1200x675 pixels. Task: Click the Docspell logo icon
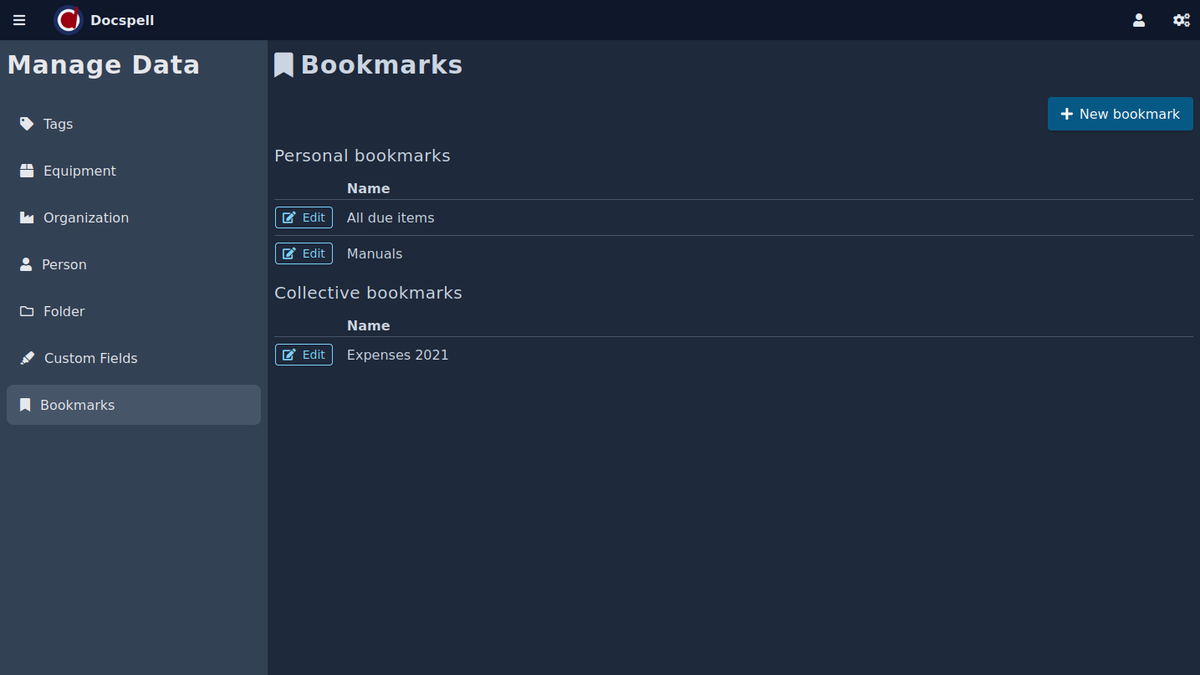pos(68,20)
